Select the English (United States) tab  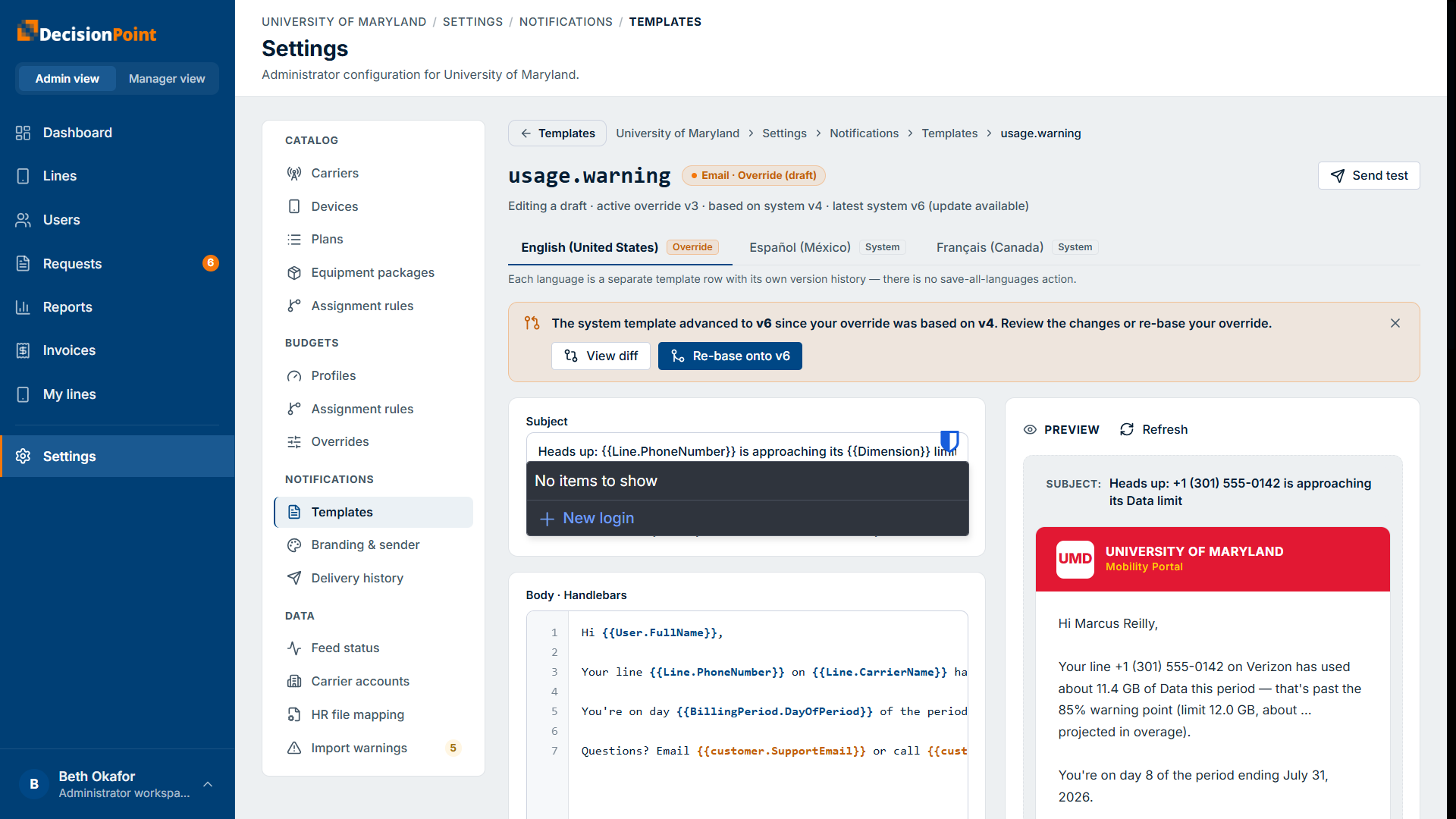(620, 248)
